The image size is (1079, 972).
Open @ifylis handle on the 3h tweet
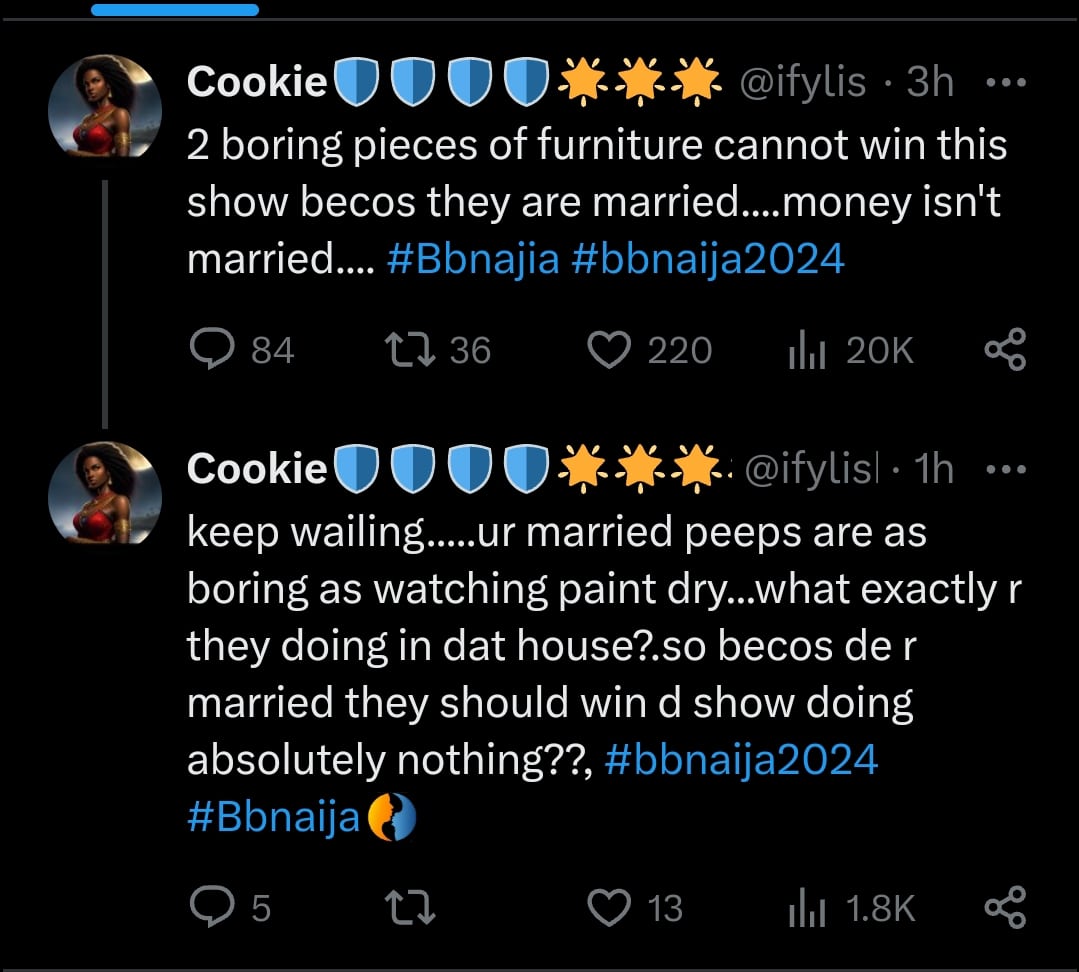[x=802, y=83]
